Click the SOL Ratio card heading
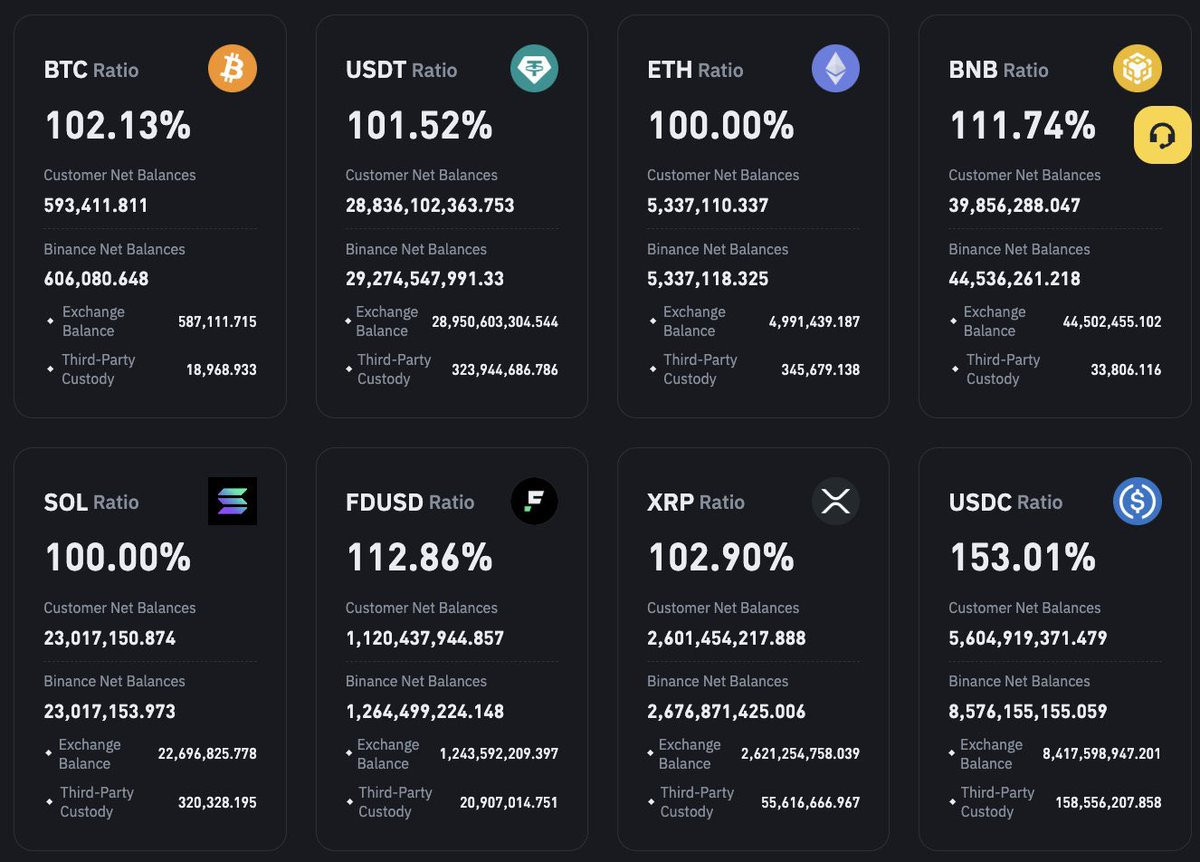This screenshot has height=862, width=1200. tap(91, 502)
